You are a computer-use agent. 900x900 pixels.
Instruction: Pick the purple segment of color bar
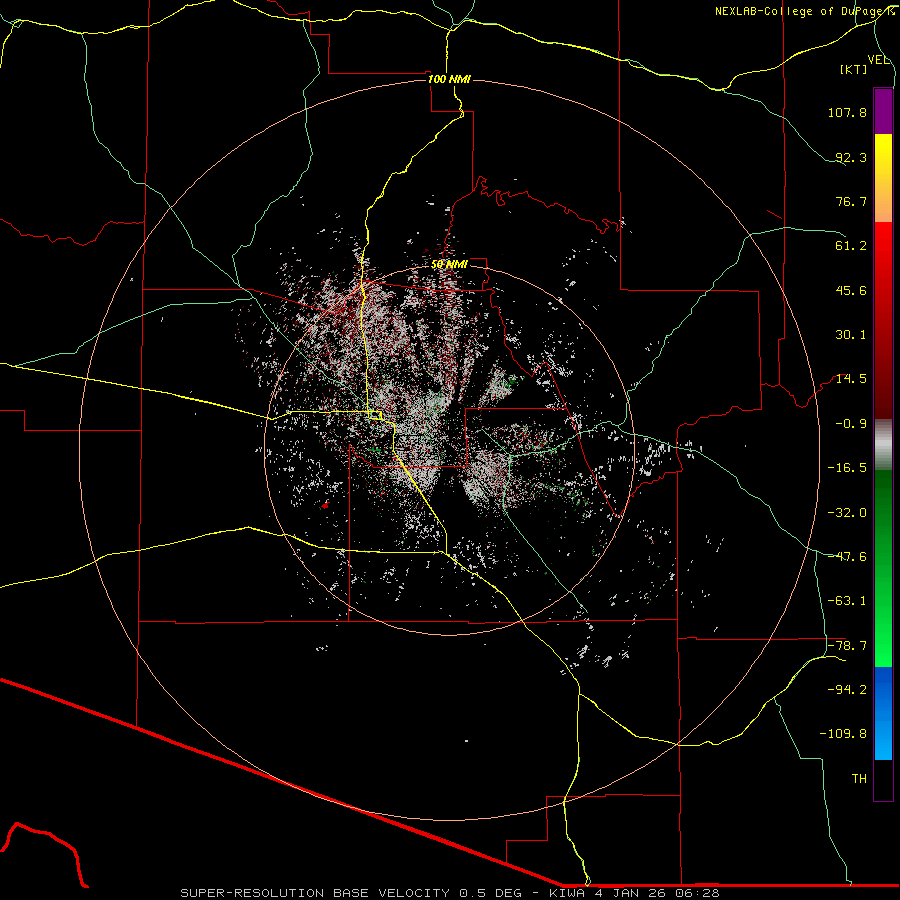883,111
